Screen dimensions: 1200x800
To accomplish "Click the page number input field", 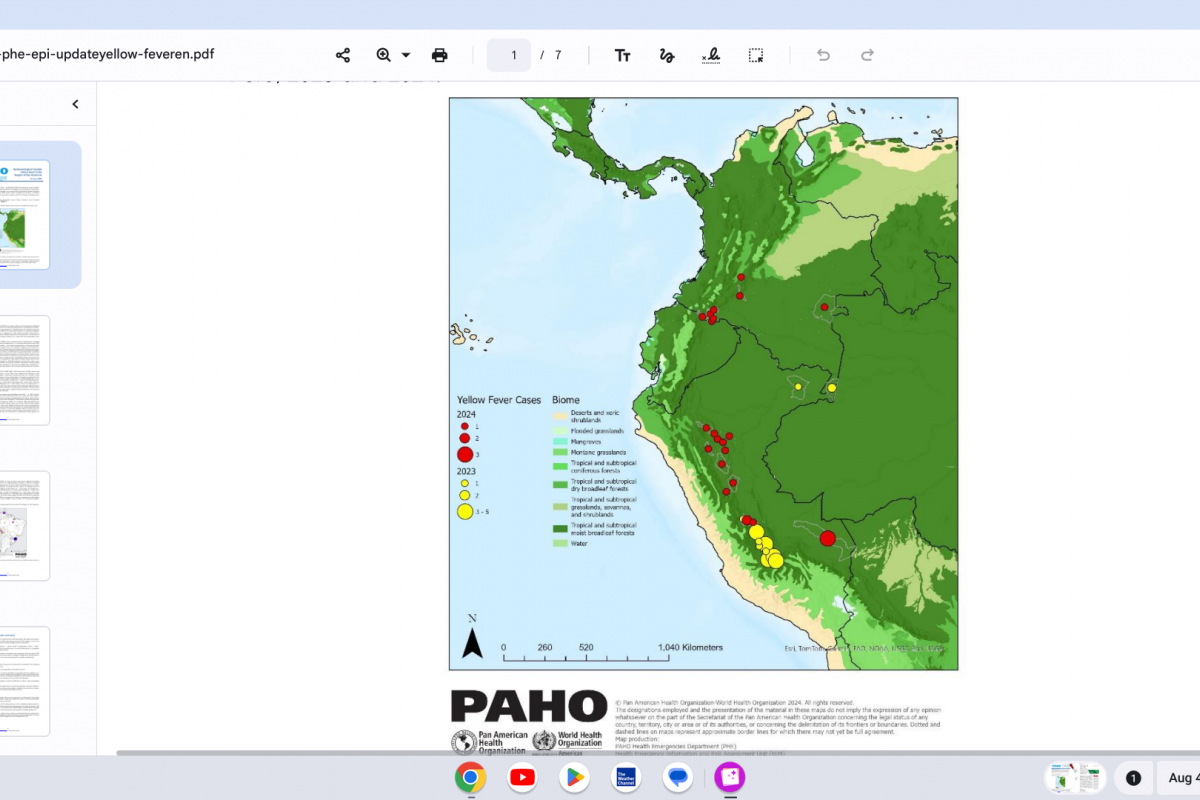I will click(x=509, y=55).
